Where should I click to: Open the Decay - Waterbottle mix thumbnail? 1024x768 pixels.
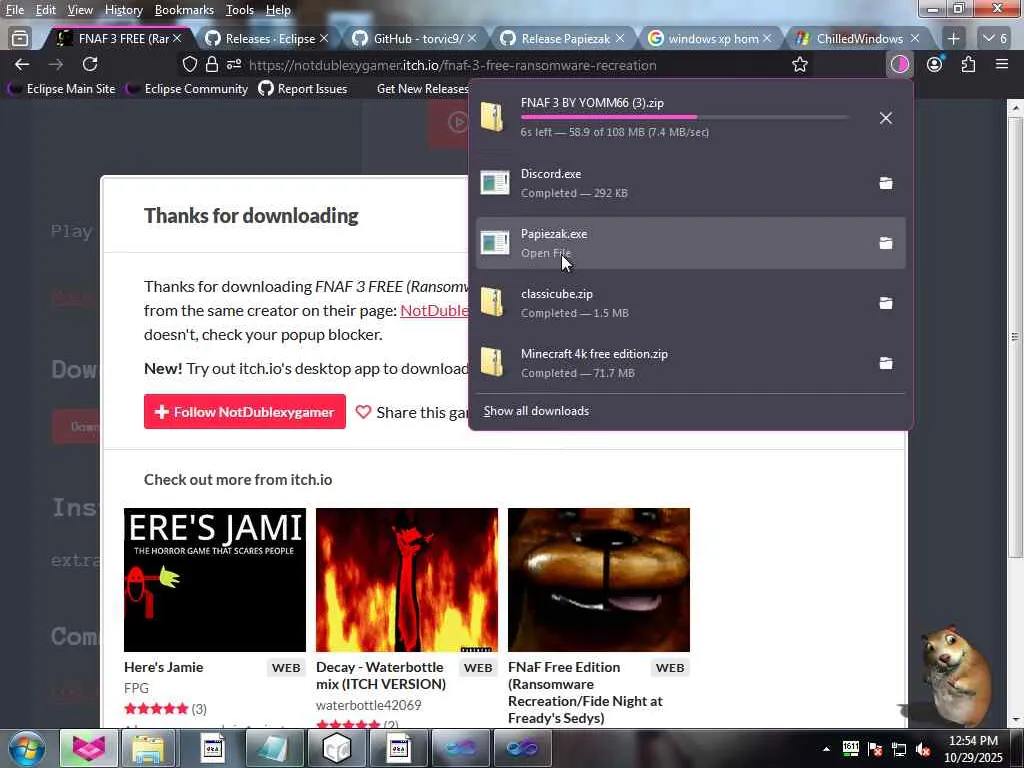(x=407, y=580)
